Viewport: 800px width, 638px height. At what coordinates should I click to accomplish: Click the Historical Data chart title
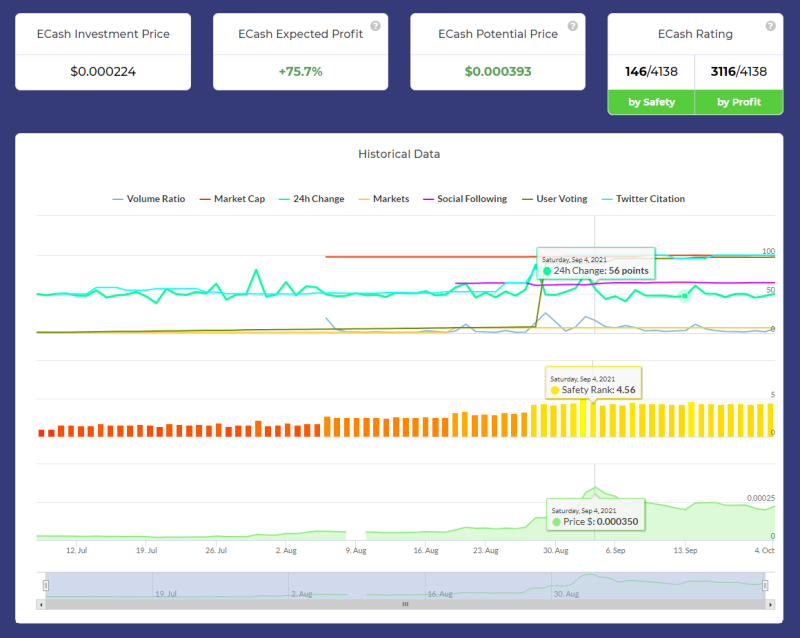pyautogui.click(x=399, y=154)
